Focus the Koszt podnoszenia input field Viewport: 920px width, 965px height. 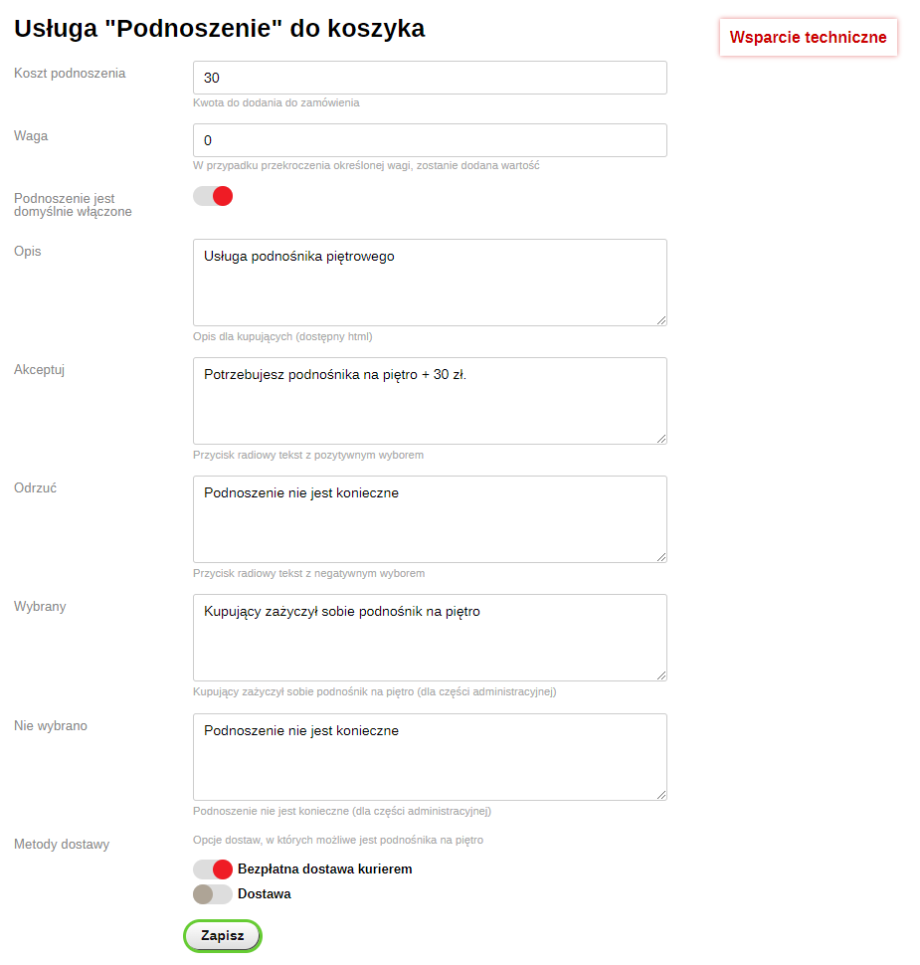[x=430, y=78]
